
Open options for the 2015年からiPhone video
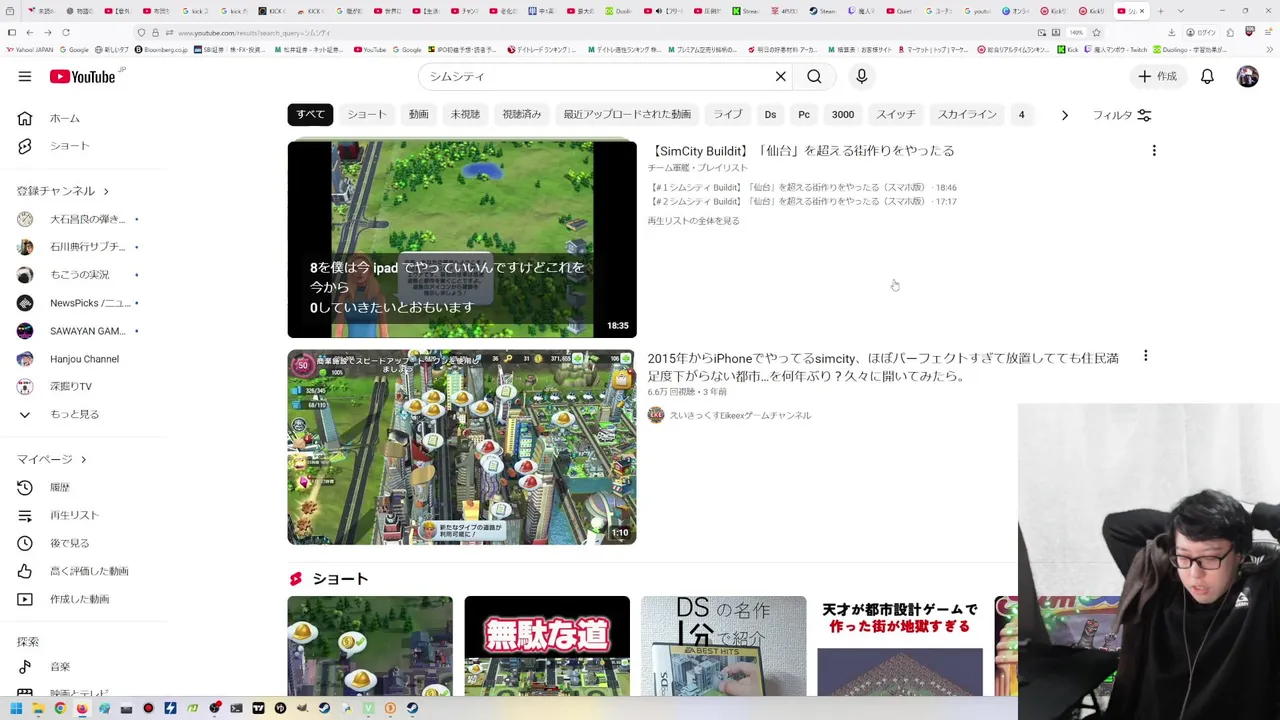(x=1146, y=356)
